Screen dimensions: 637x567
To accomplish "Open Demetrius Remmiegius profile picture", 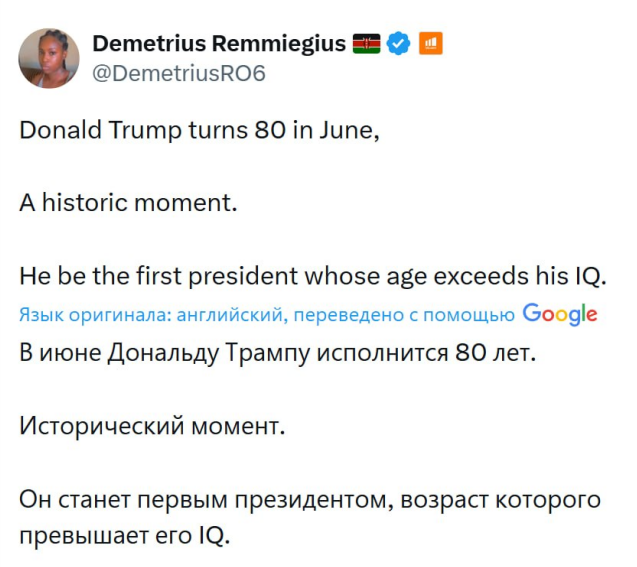I will [49, 58].
